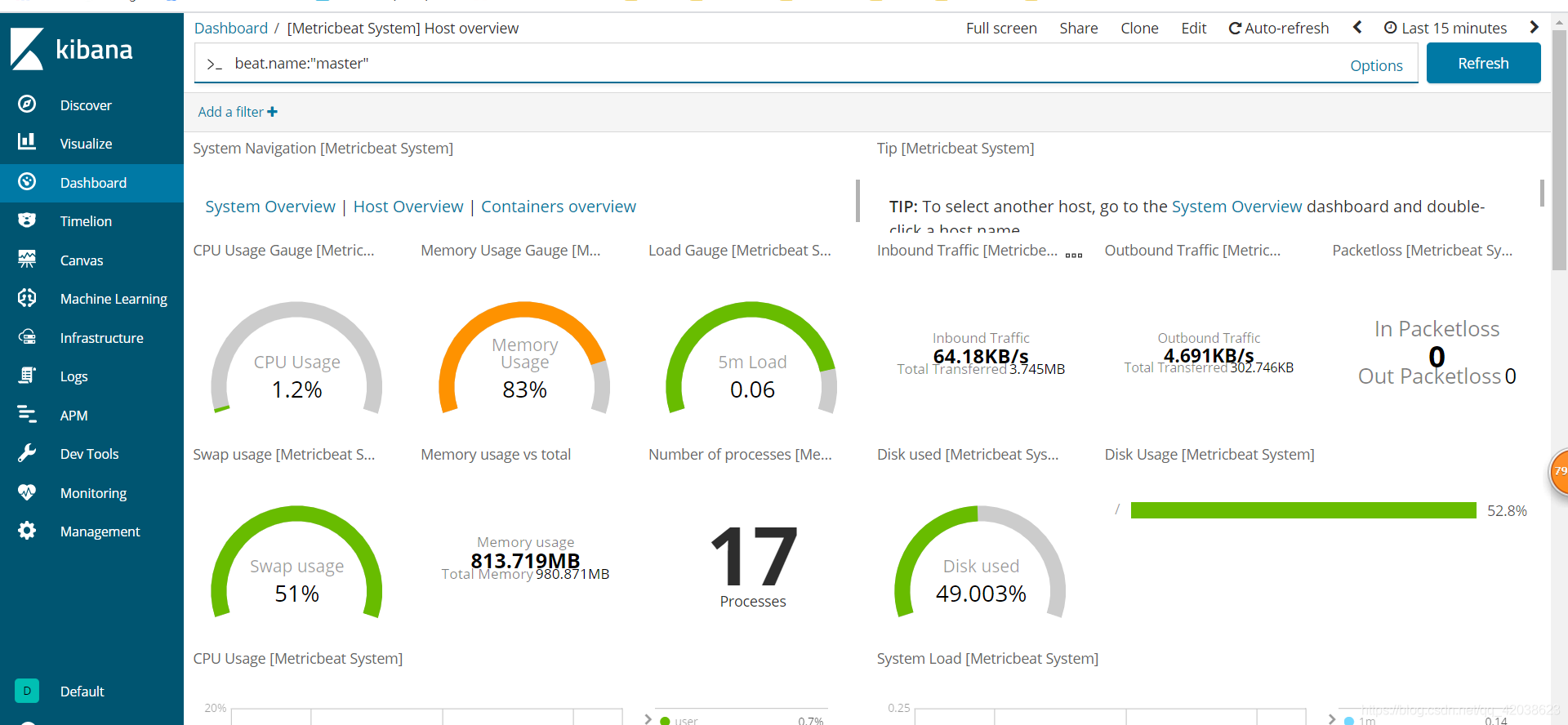Screen dimensions: 1568x725
Task: Open Discover via its compass icon
Action: coord(27,104)
